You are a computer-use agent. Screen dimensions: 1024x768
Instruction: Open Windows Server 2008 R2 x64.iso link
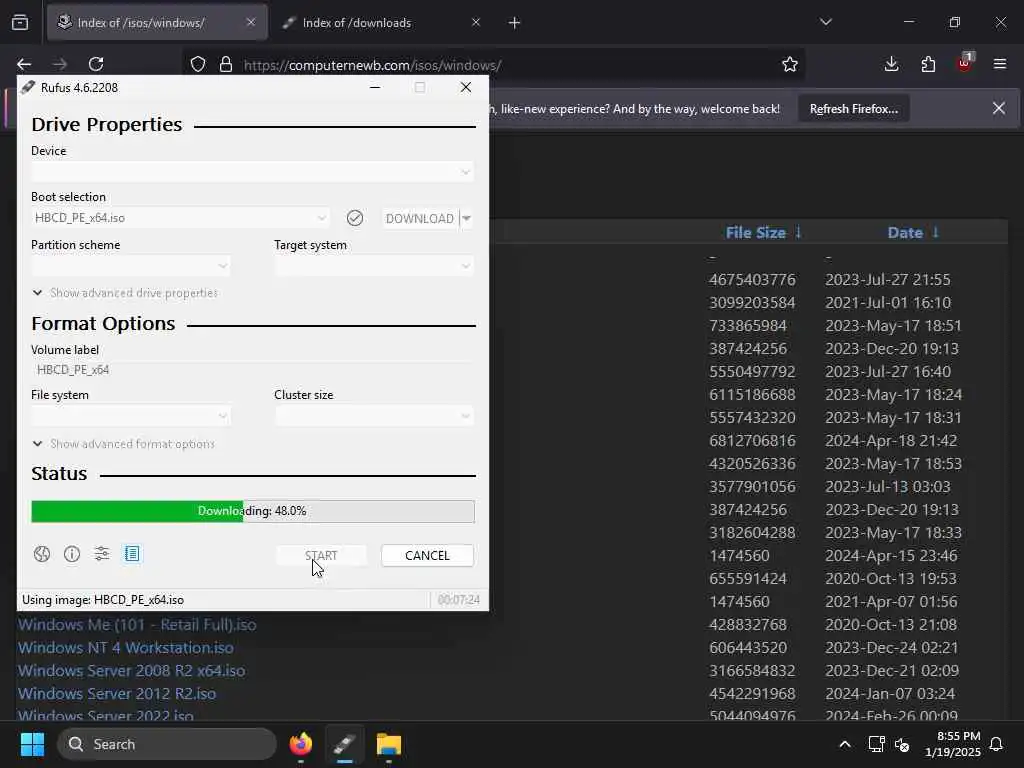[131, 671]
